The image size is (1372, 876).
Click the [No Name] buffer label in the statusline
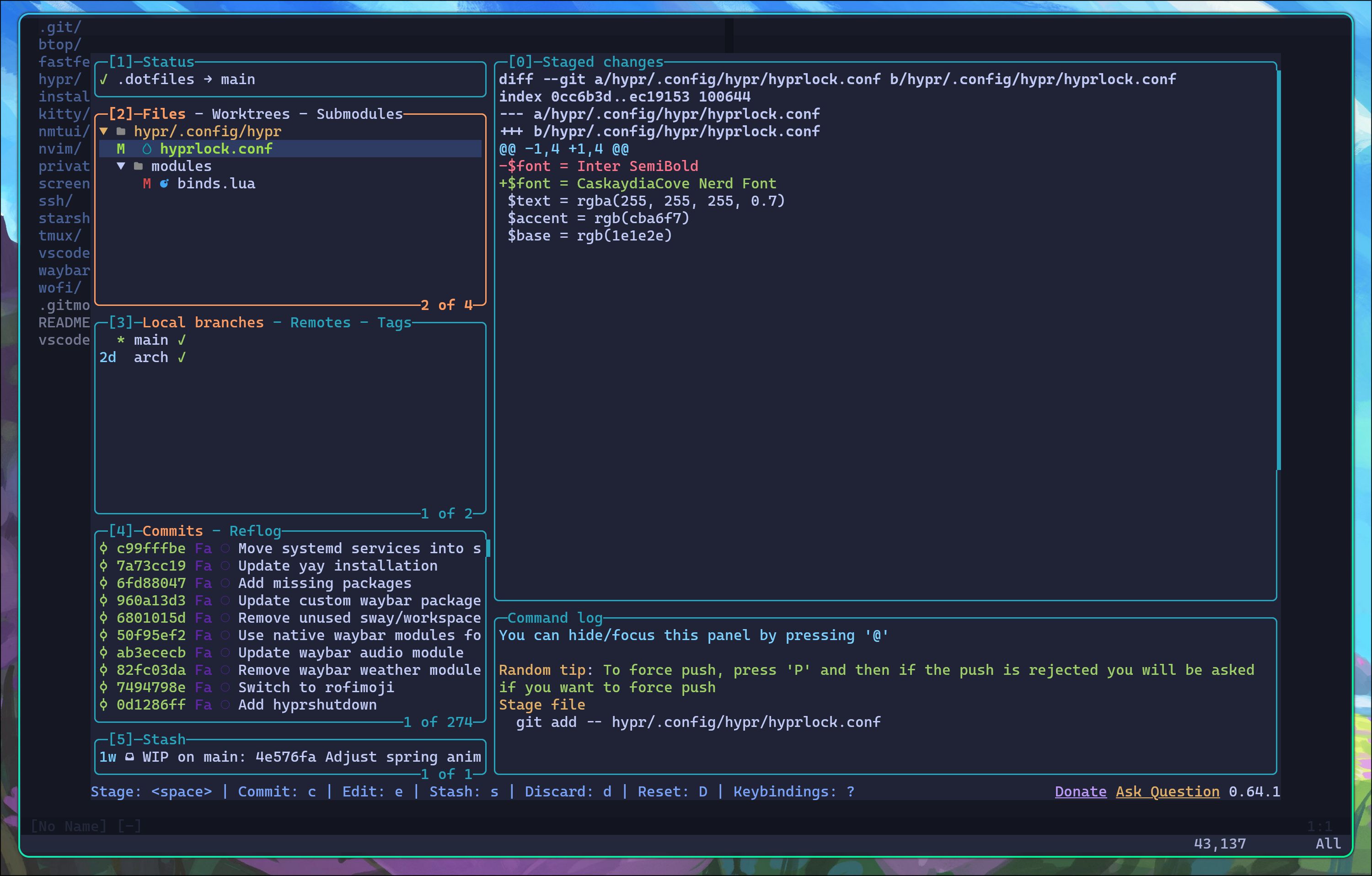click(x=69, y=827)
